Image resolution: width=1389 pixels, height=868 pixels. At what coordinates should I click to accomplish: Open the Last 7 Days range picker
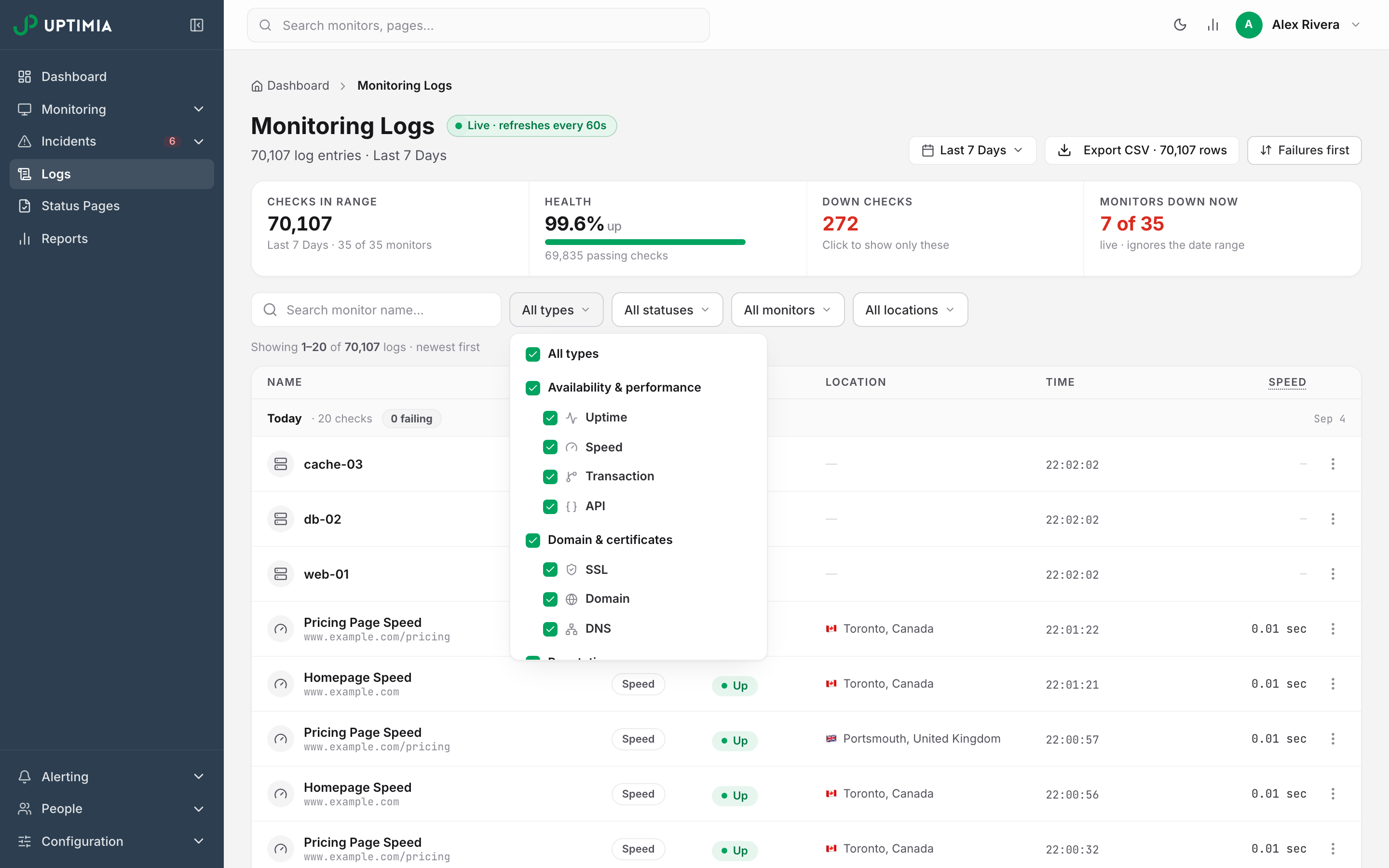click(x=972, y=150)
